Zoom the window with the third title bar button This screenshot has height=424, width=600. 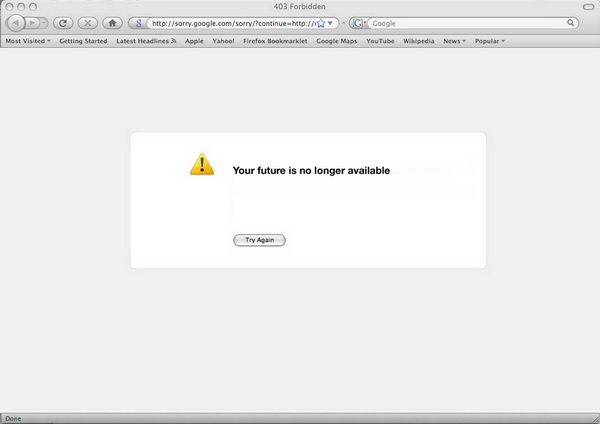click(33, 7)
